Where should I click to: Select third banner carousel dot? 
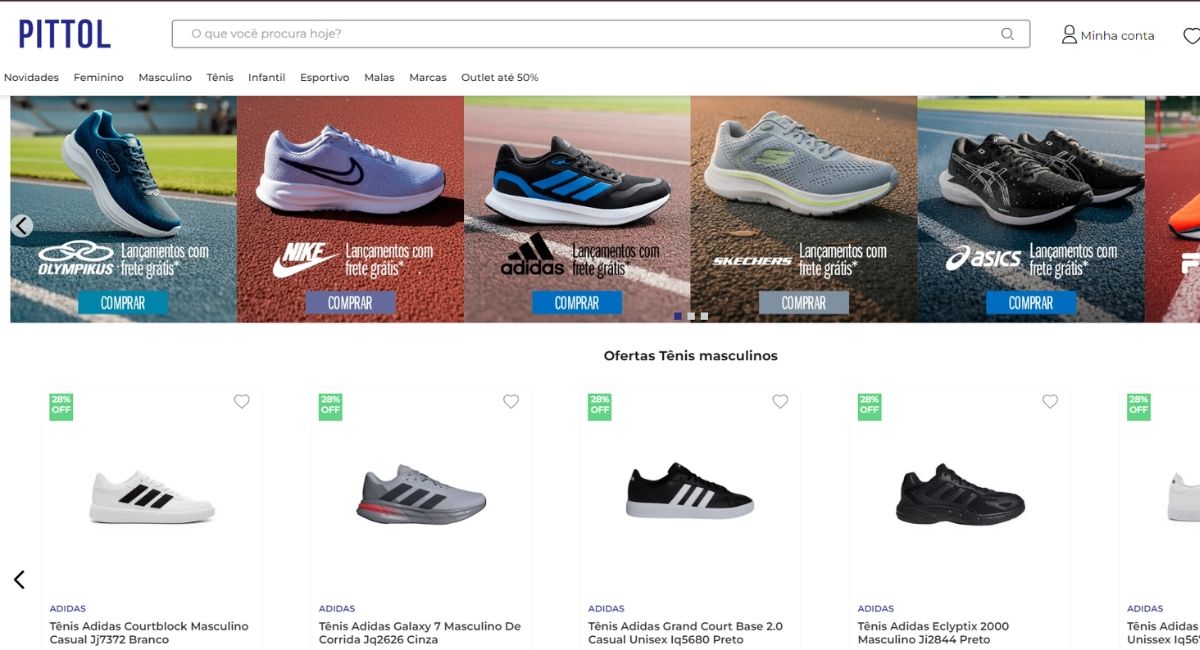[704, 316]
